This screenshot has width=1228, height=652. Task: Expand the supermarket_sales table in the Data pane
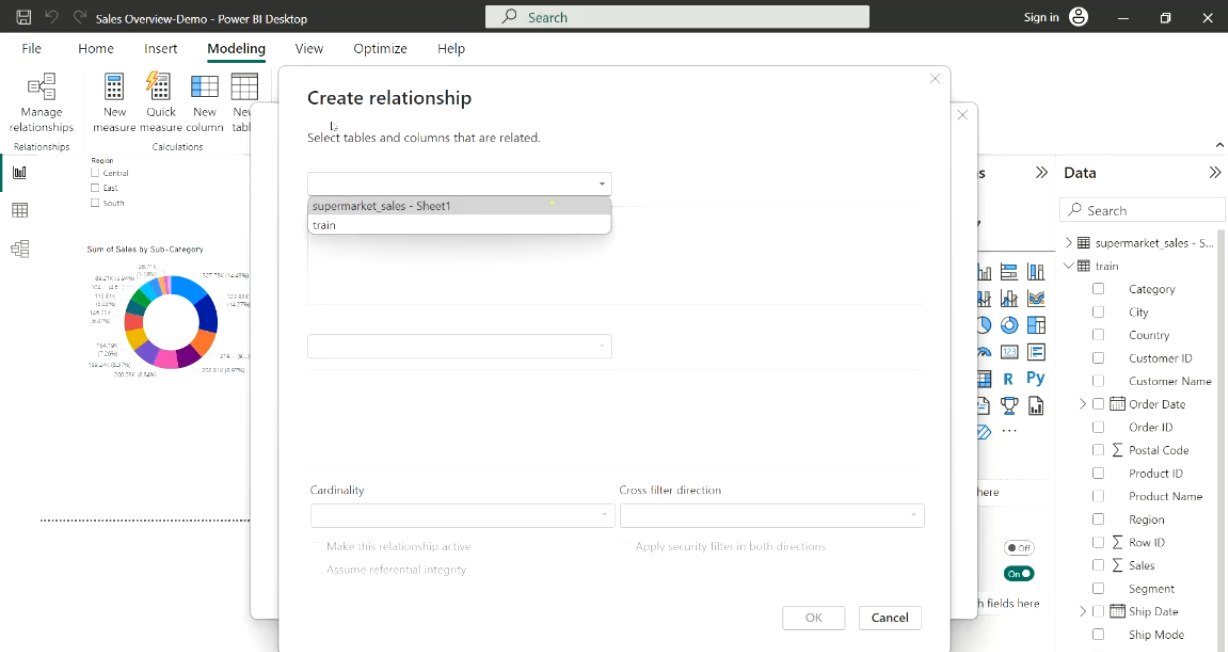pos(1068,243)
